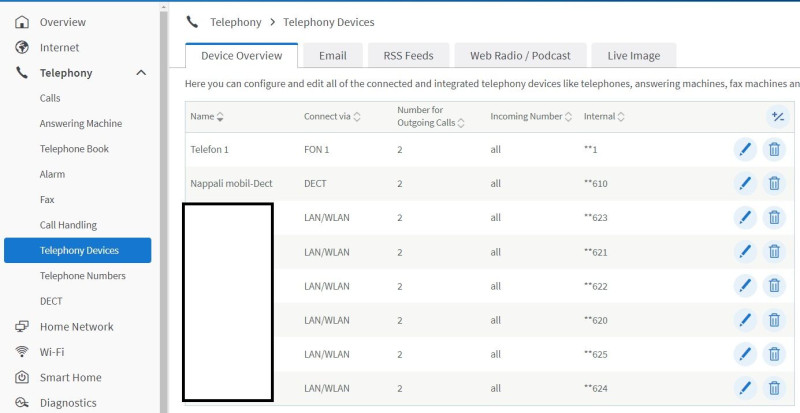Select the Live Image tab
Viewport: 800px width, 413px height.
point(634,56)
